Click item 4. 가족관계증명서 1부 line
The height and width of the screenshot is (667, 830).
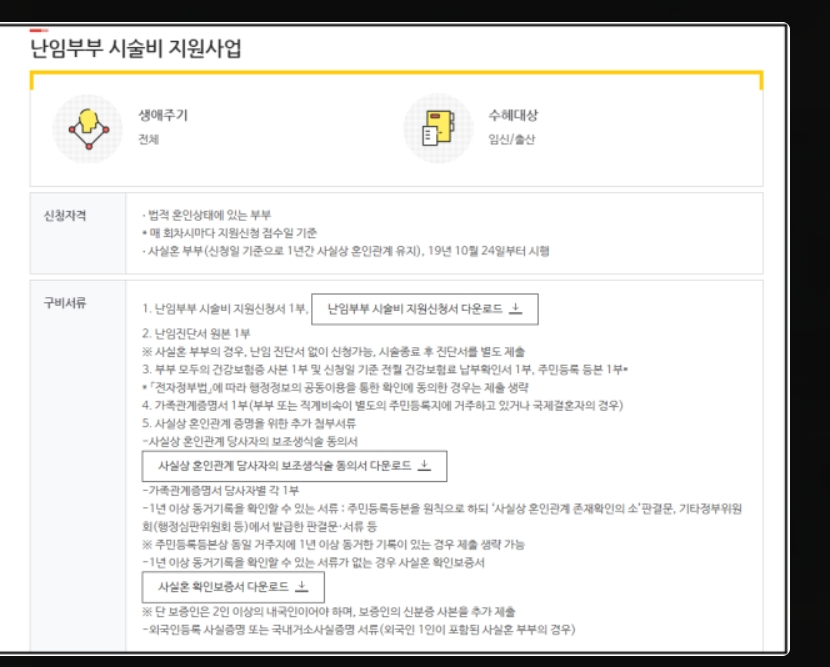383,405
